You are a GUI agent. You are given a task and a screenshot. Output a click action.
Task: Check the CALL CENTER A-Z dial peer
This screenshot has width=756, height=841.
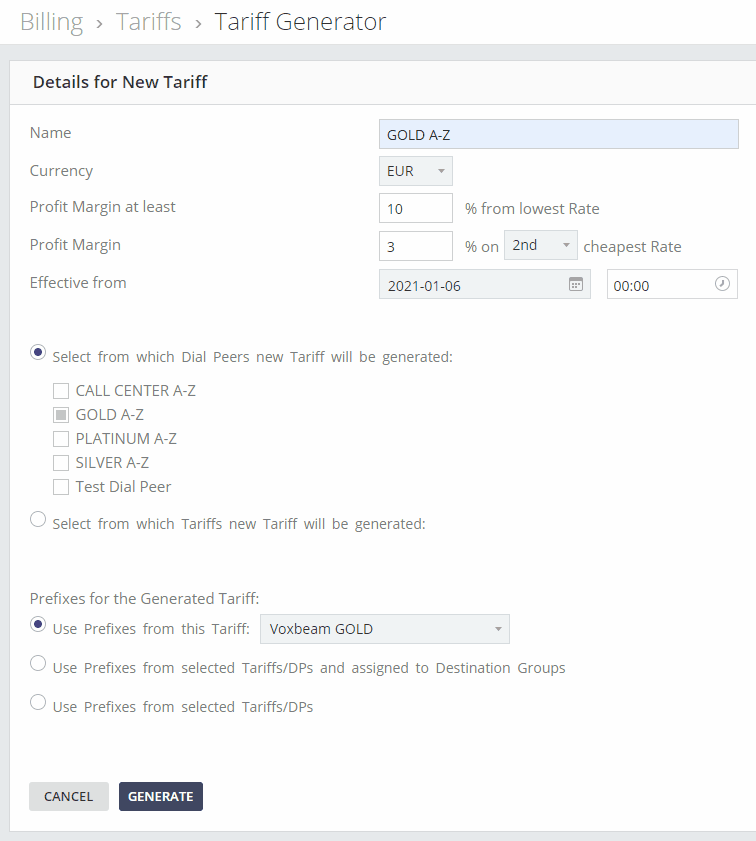[x=61, y=391]
